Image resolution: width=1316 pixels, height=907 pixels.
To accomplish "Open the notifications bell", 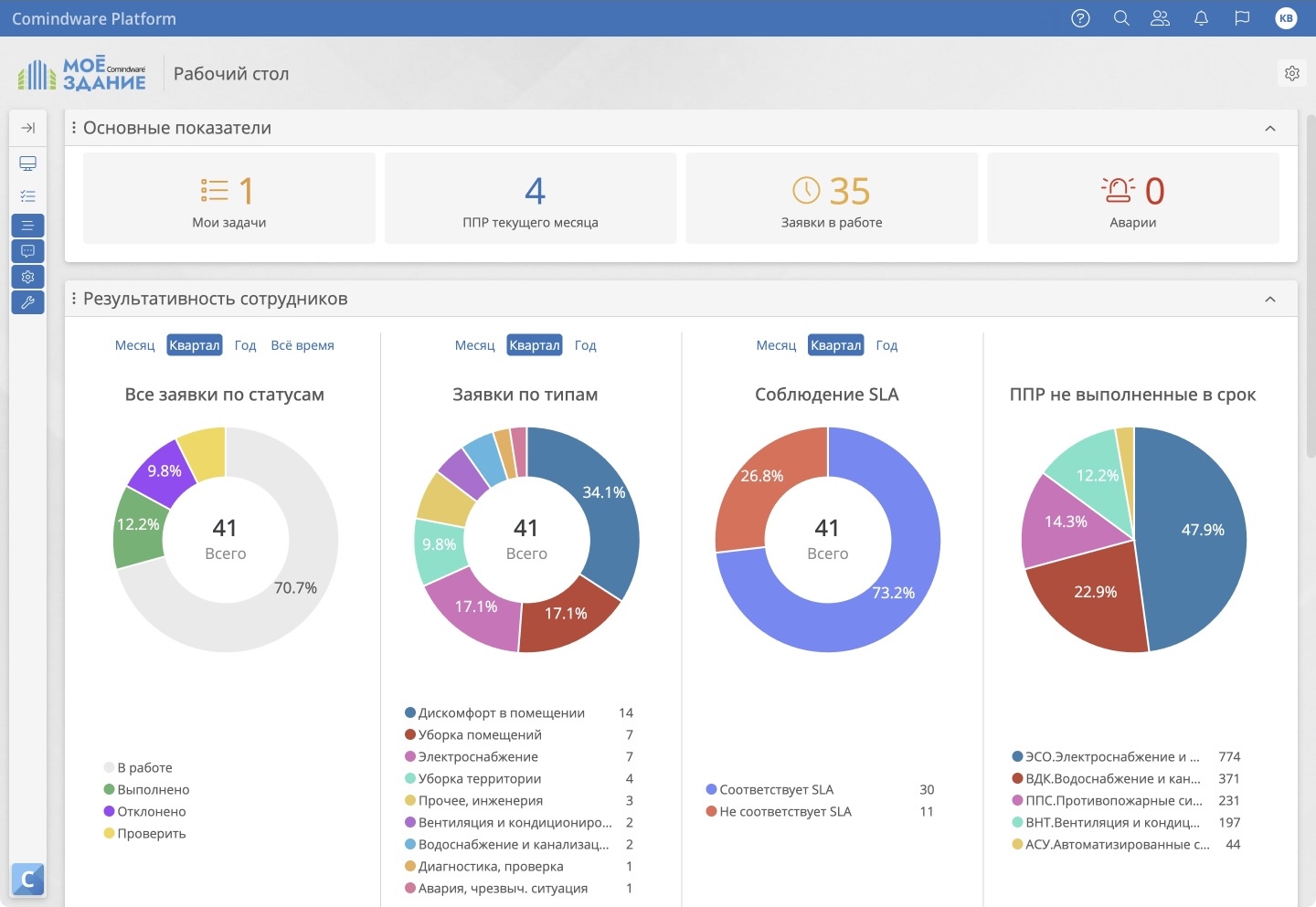I will [x=1201, y=18].
